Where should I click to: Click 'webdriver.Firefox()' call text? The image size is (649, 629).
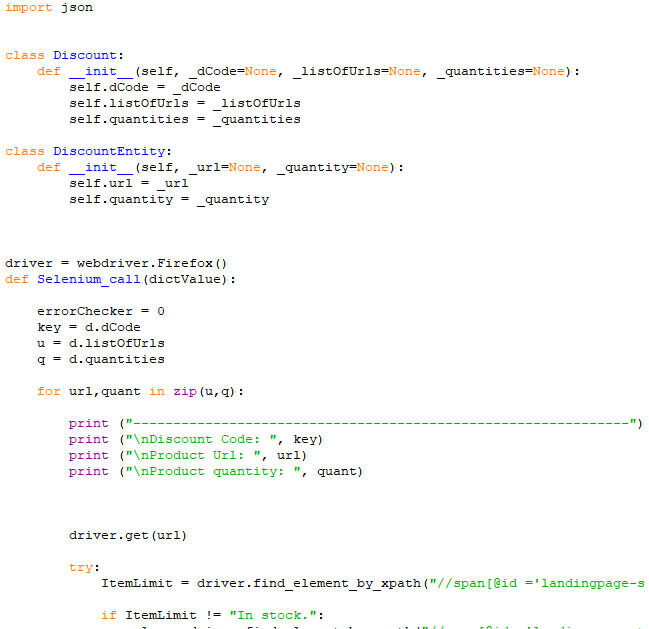[x=151, y=263]
